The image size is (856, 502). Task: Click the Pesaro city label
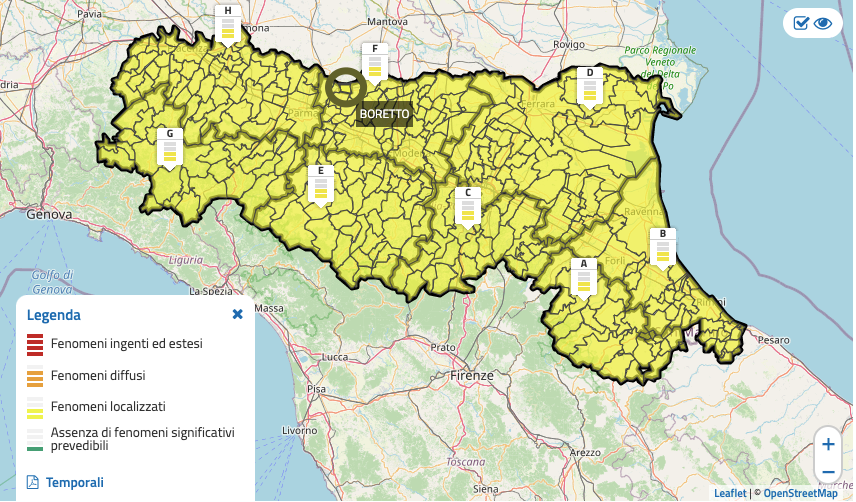pyautogui.click(x=774, y=340)
